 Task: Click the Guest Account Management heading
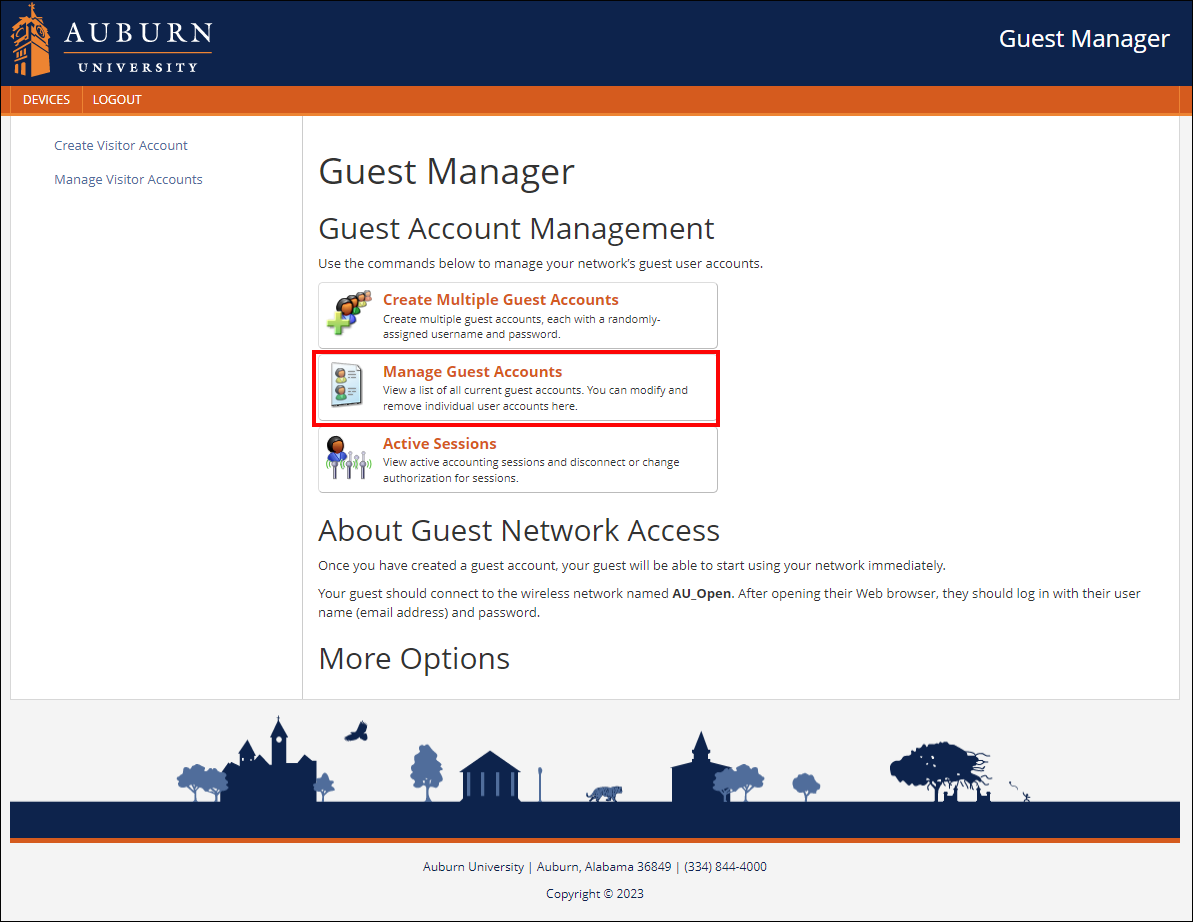tap(516, 229)
